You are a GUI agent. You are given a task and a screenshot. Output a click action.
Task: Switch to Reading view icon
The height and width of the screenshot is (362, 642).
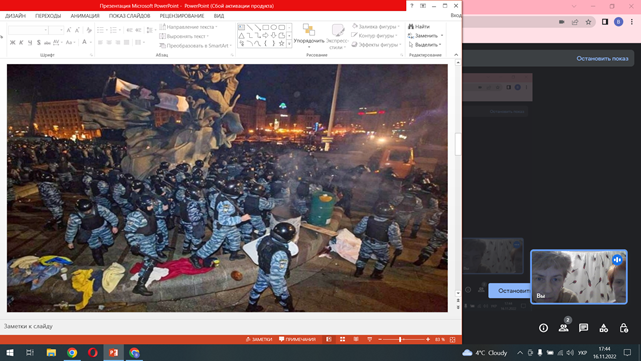(x=356, y=339)
